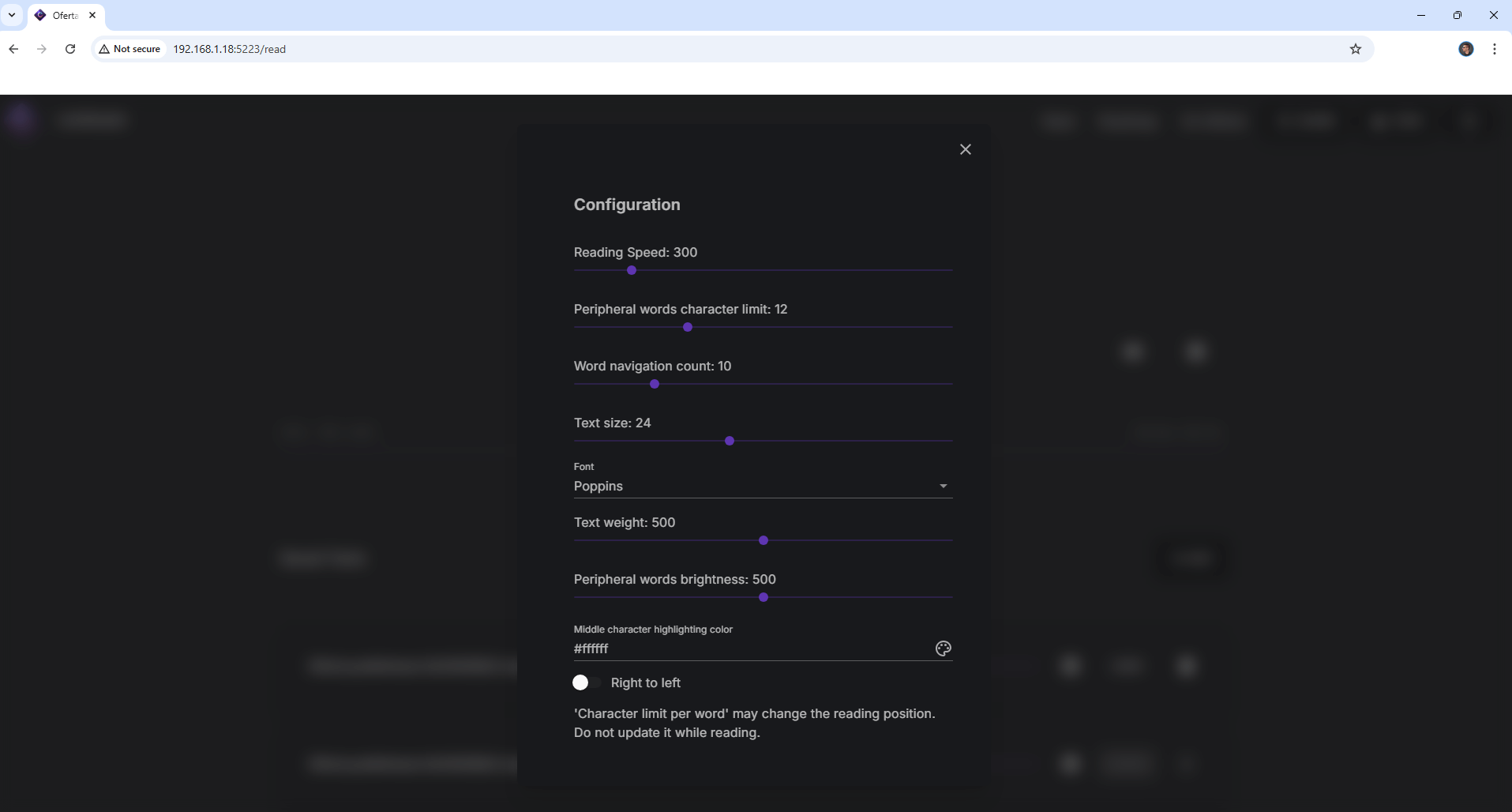Close the Configuration dialog
This screenshot has height=812, width=1512.
click(965, 149)
